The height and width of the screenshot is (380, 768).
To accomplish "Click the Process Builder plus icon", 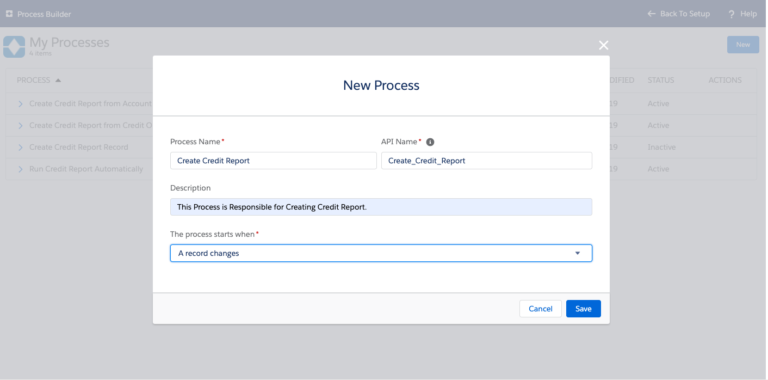I will pos(9,14).
